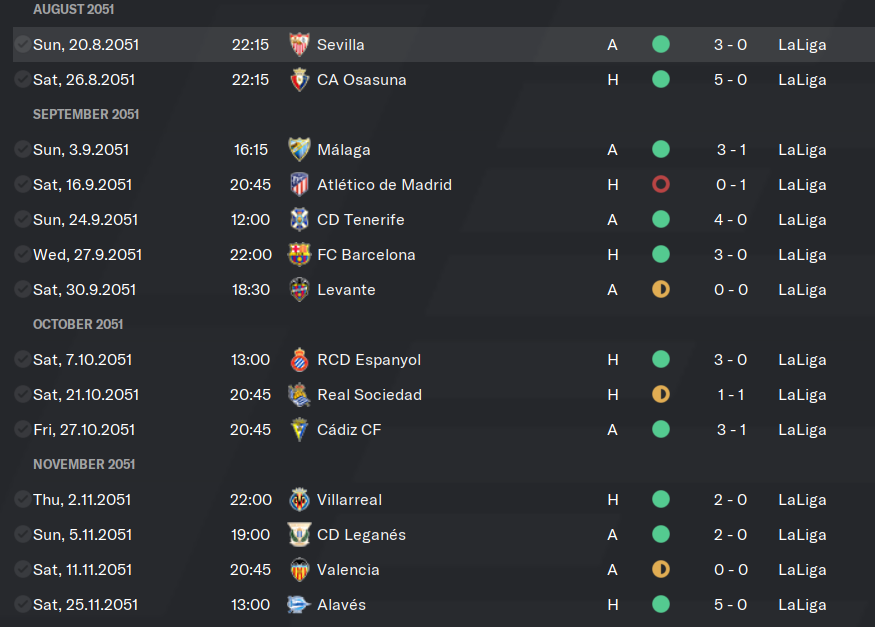This screenshot has height=627, width=875.
Task: Select the RCD Espanyol fixture row
Action: click(444, 360)
